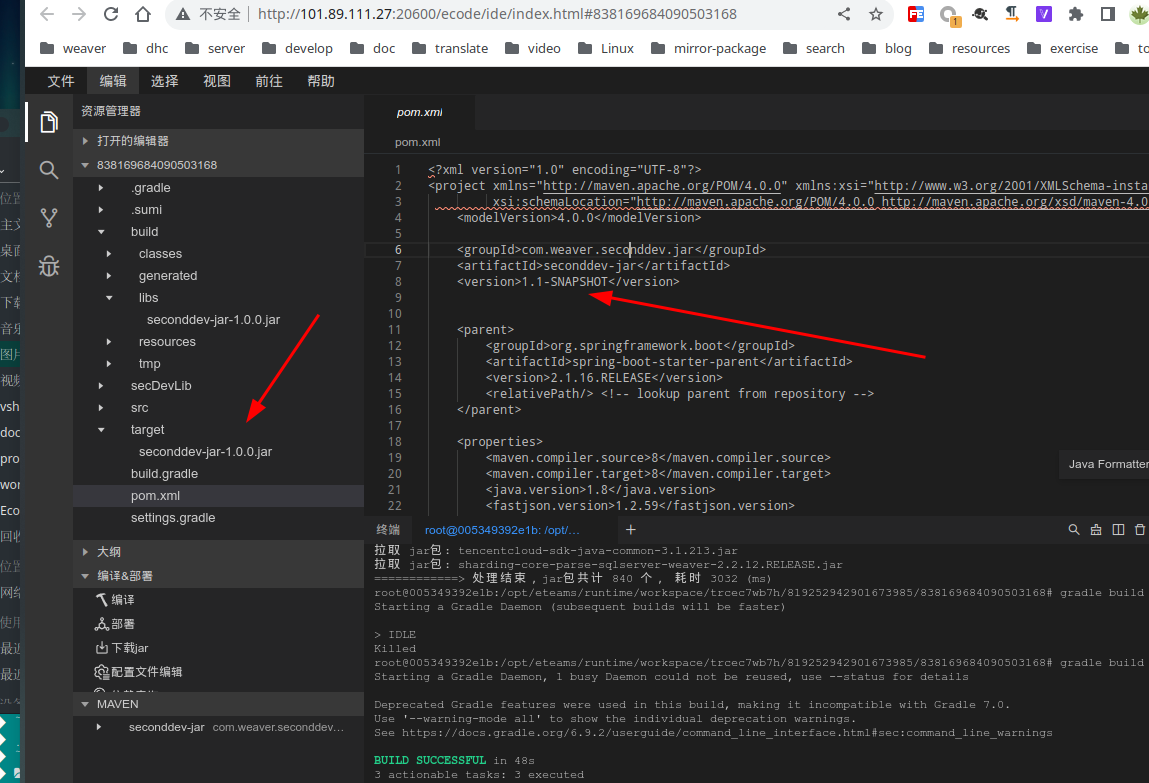Open the 选择 menu
The width and height of the screenshot is (1149, 783).
pos(164,81)
